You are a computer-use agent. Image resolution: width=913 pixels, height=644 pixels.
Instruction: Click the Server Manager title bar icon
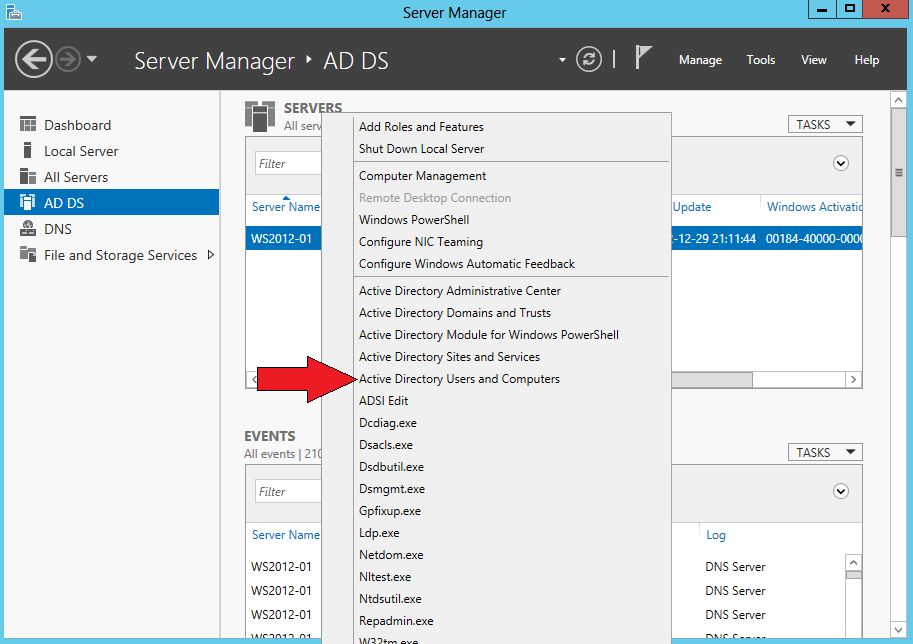point(13,12)
